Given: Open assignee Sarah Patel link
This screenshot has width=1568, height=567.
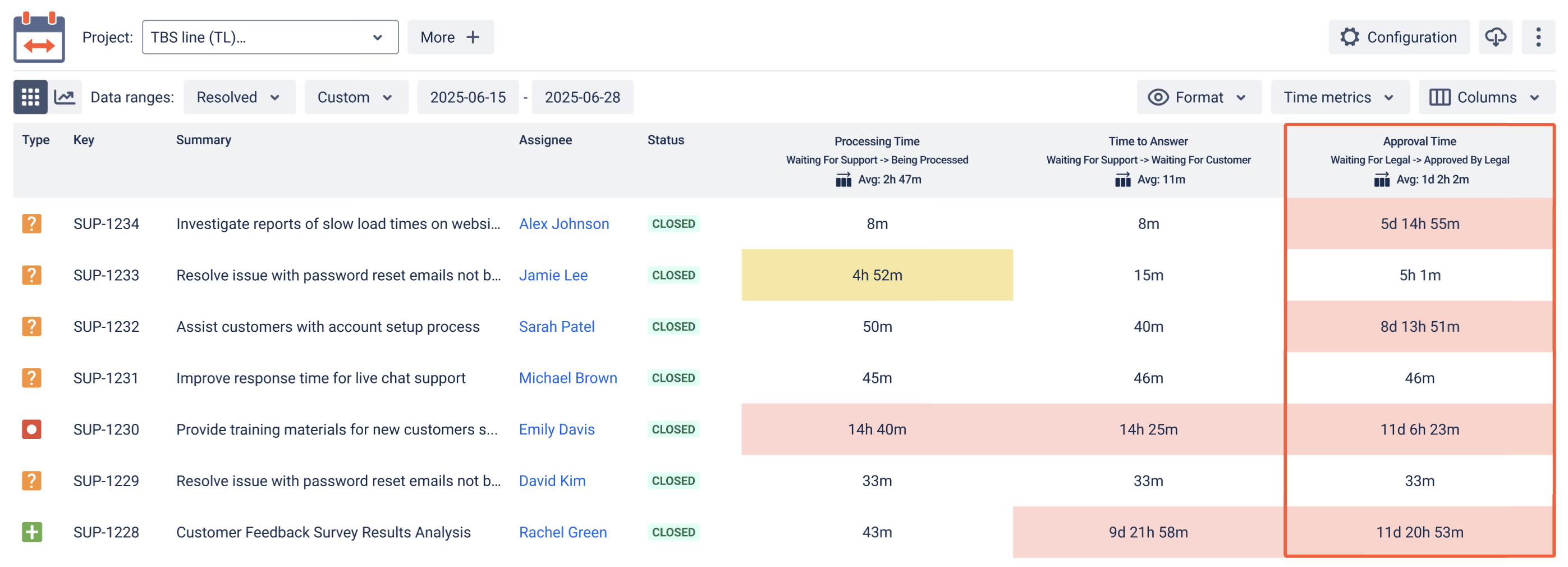Looking at the screenshot, I should coord(556,326).
